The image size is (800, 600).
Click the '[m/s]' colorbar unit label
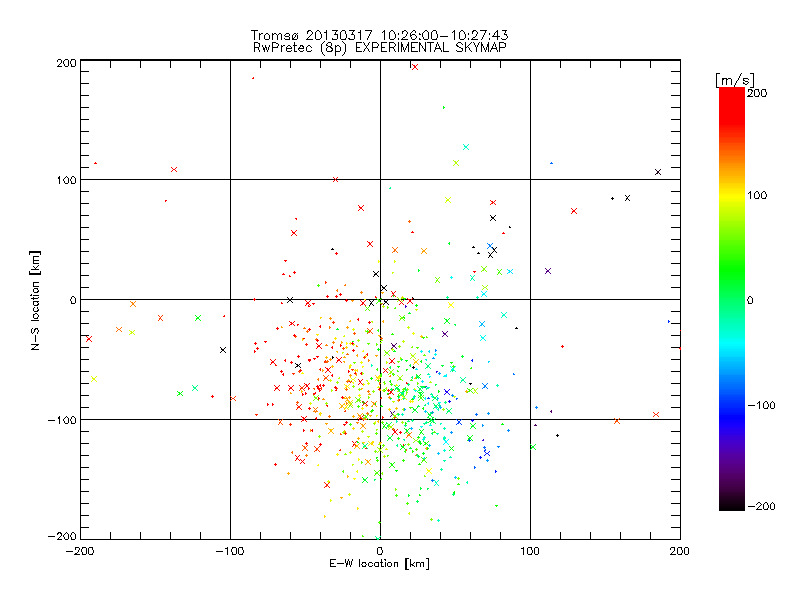click(735, 80)
